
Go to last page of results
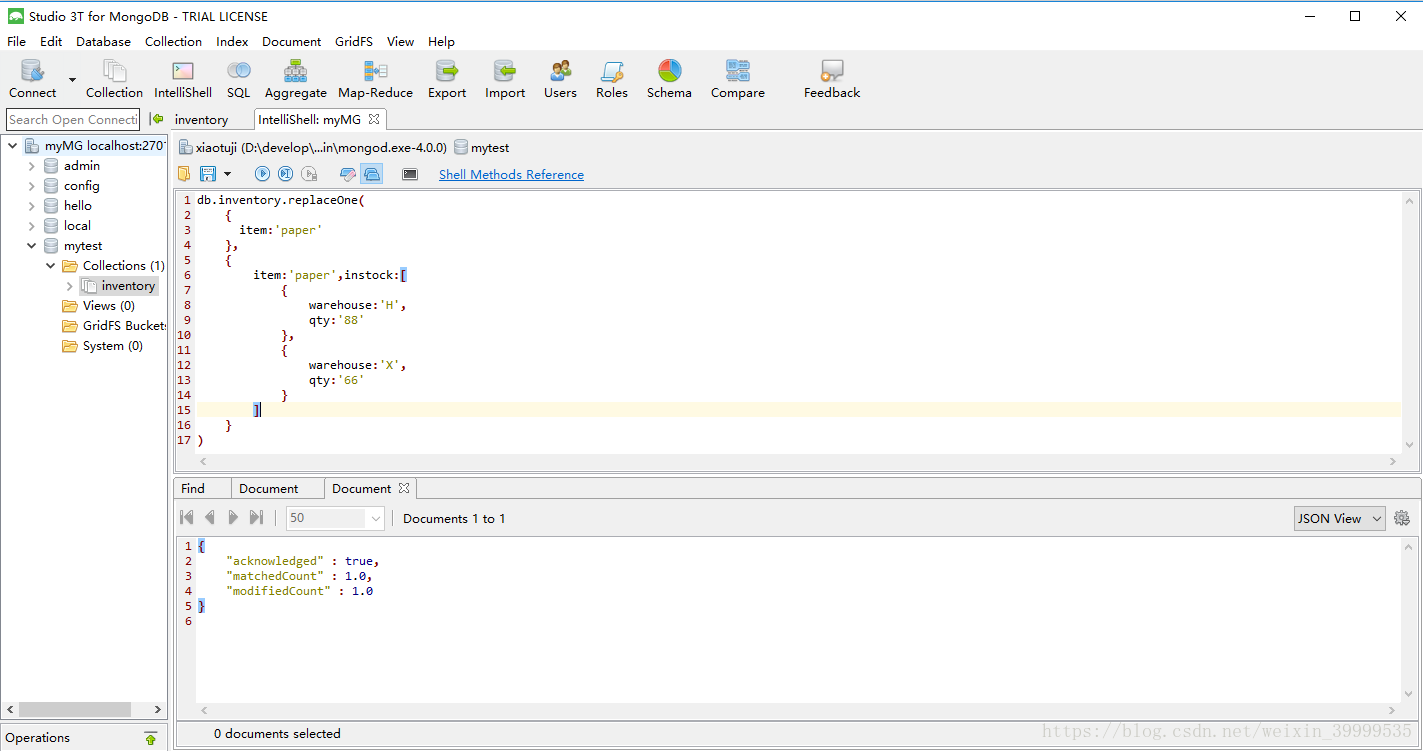[256, 518]
